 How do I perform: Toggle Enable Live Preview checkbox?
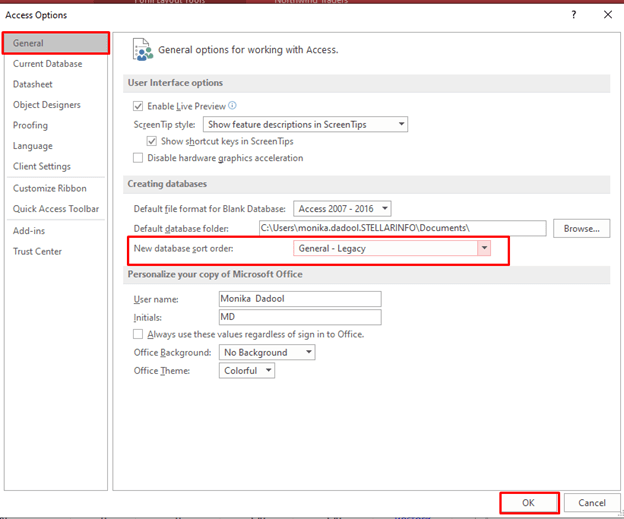pos(139,105)
